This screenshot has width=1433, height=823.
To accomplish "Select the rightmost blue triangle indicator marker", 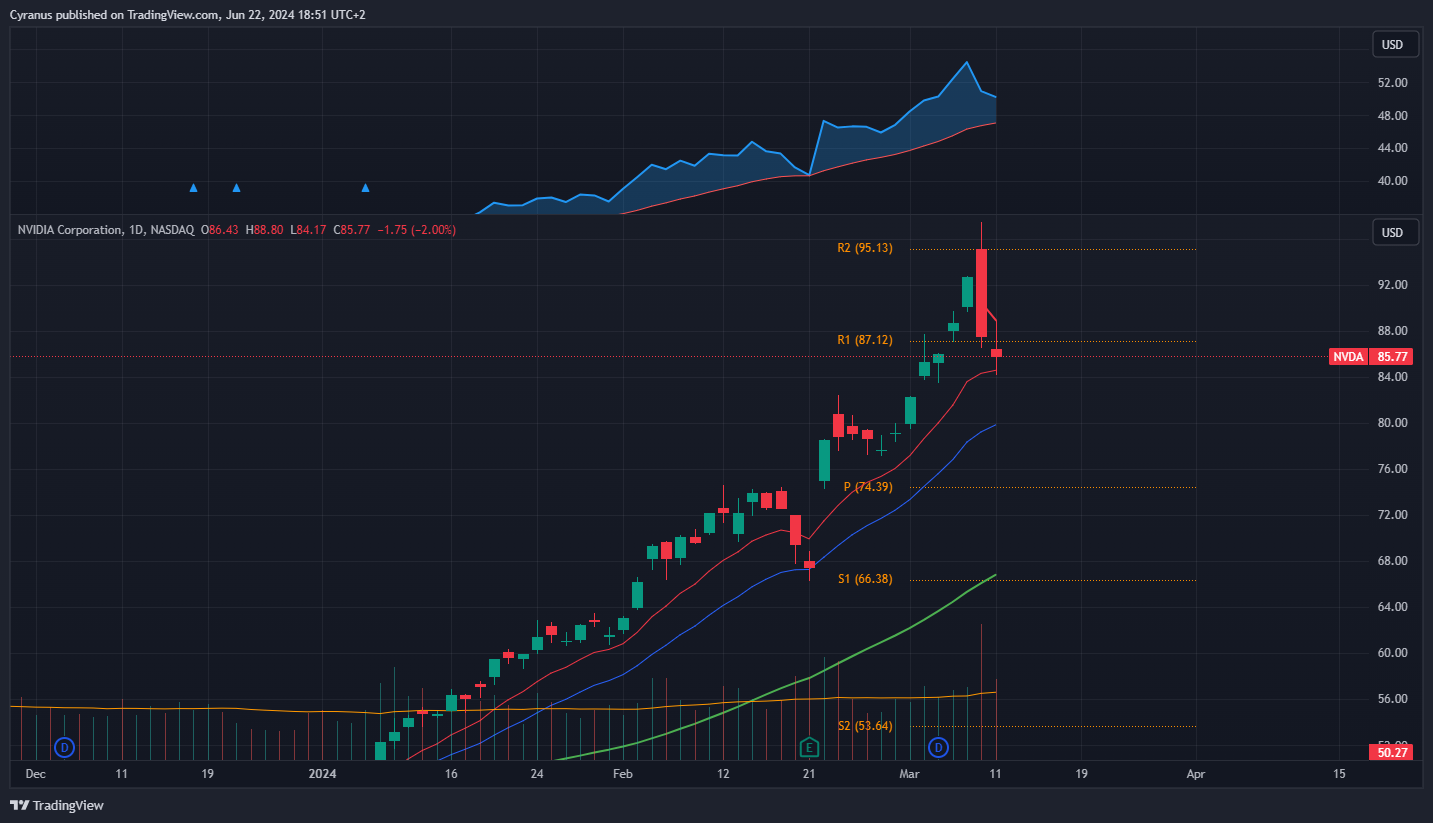I will [x=366, y=188].
